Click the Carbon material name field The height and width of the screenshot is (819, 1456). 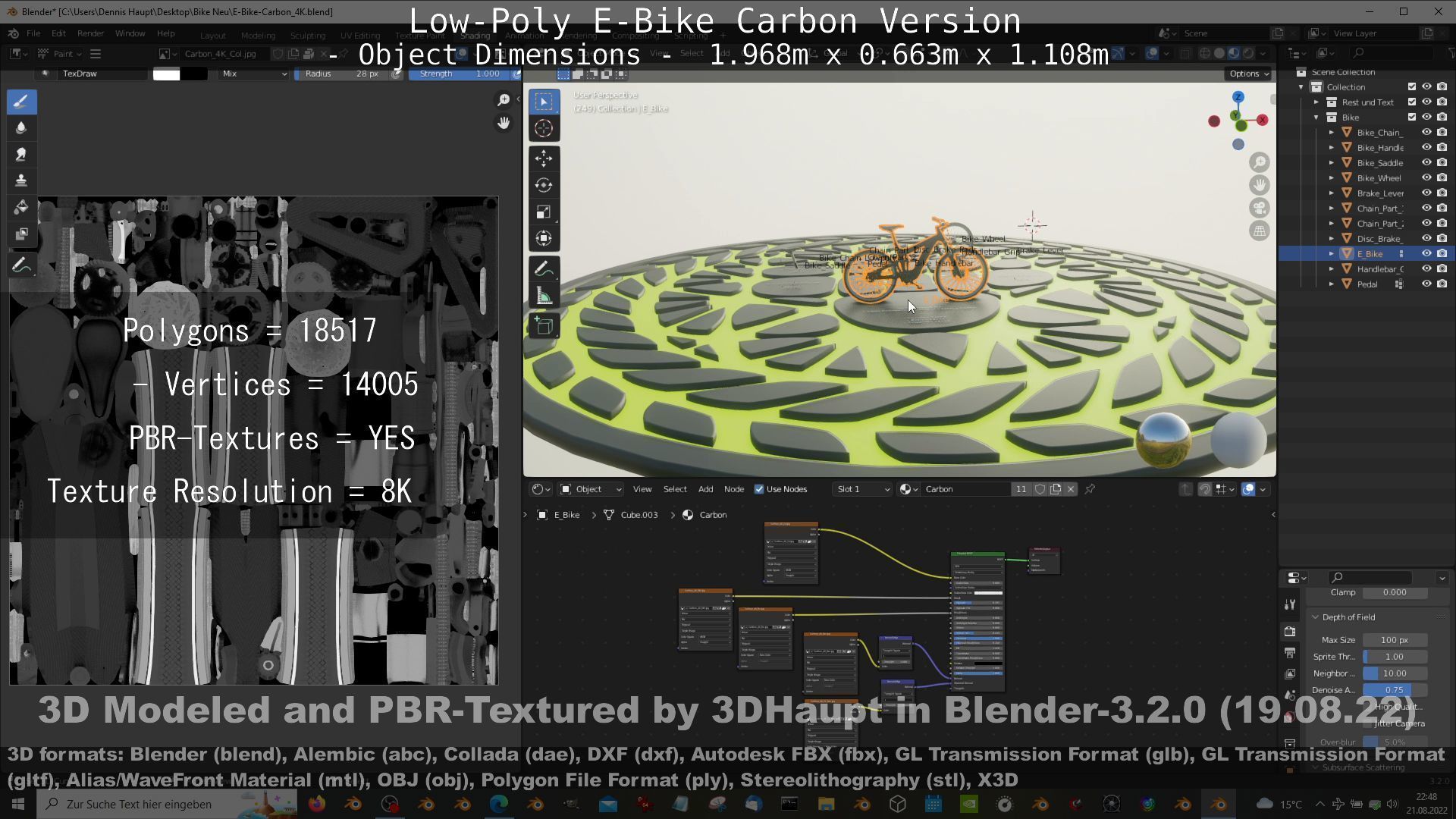[x=965, y=489]
